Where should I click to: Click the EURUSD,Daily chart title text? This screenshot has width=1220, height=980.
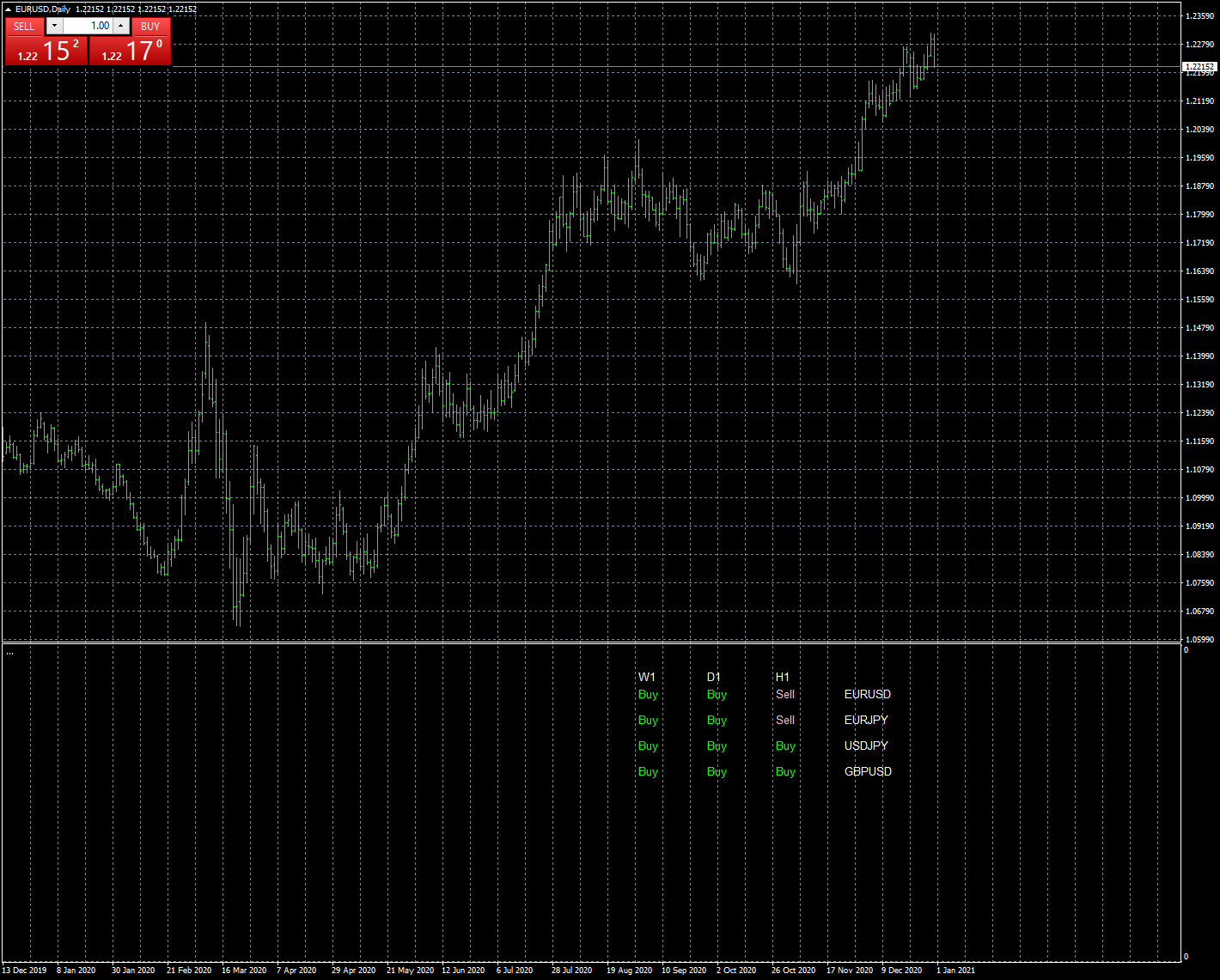pos(43,9)
